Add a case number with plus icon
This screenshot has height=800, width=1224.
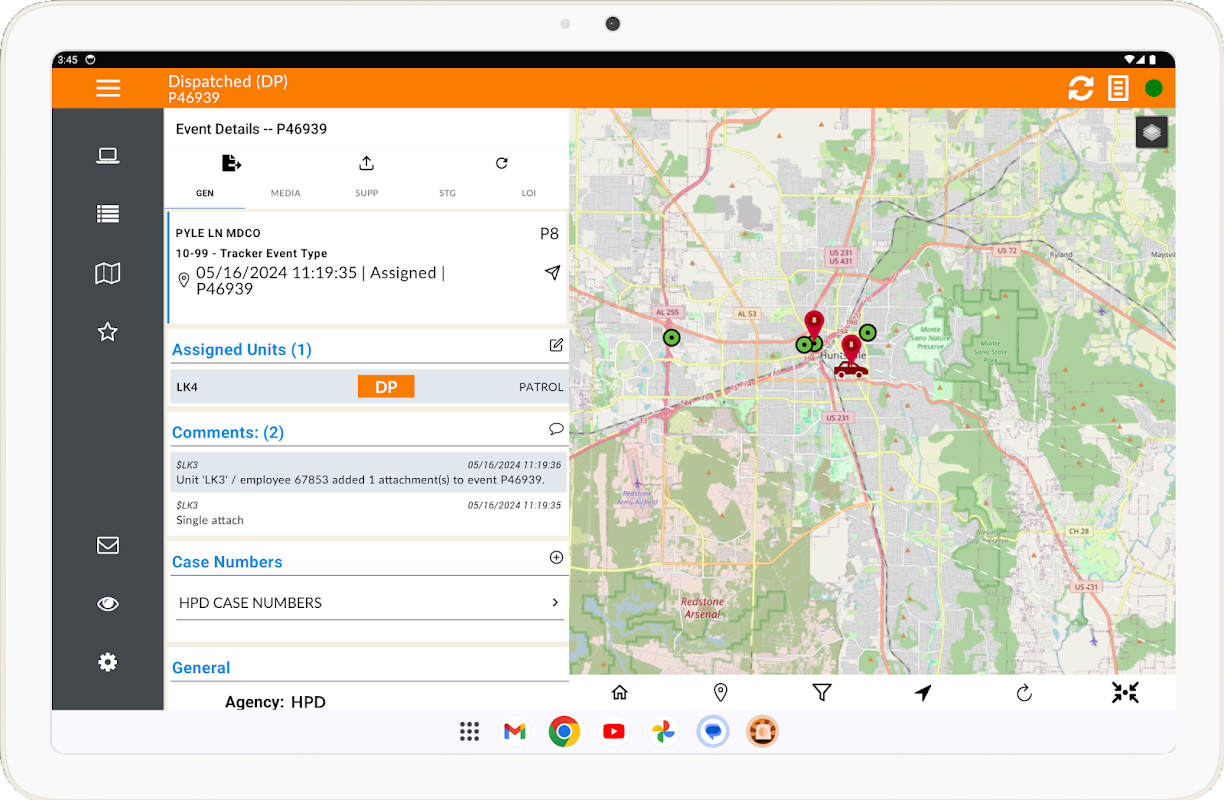[556, 558]
